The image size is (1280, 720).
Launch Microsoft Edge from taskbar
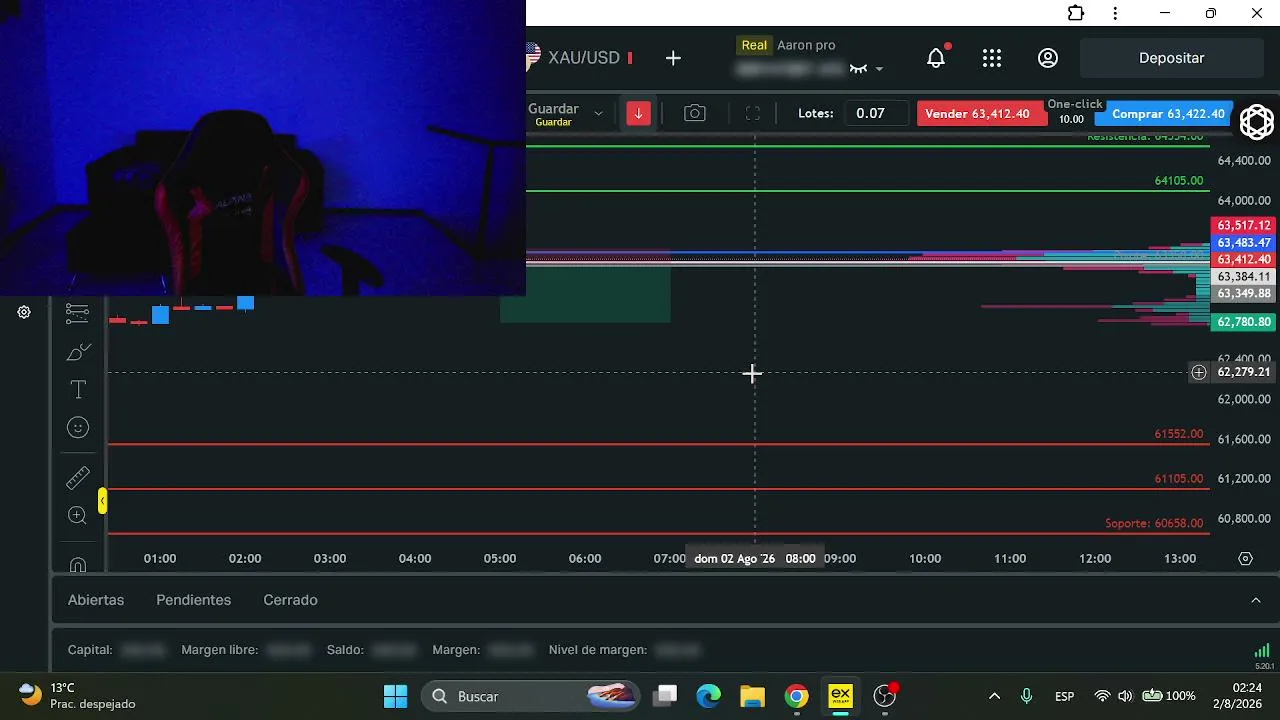click(709, 696)
